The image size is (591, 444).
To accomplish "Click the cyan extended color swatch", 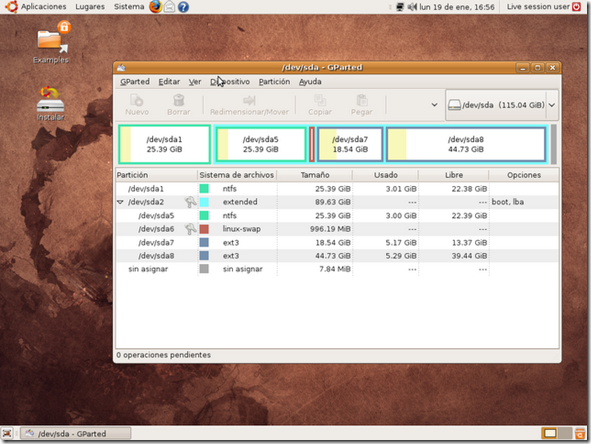I will point(204,202).
